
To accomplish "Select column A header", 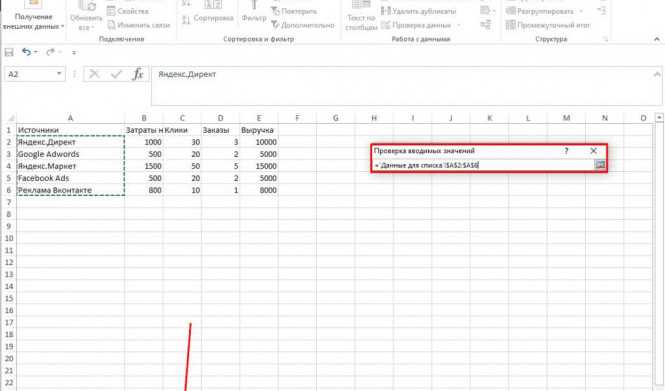I will tap(70, 118).
